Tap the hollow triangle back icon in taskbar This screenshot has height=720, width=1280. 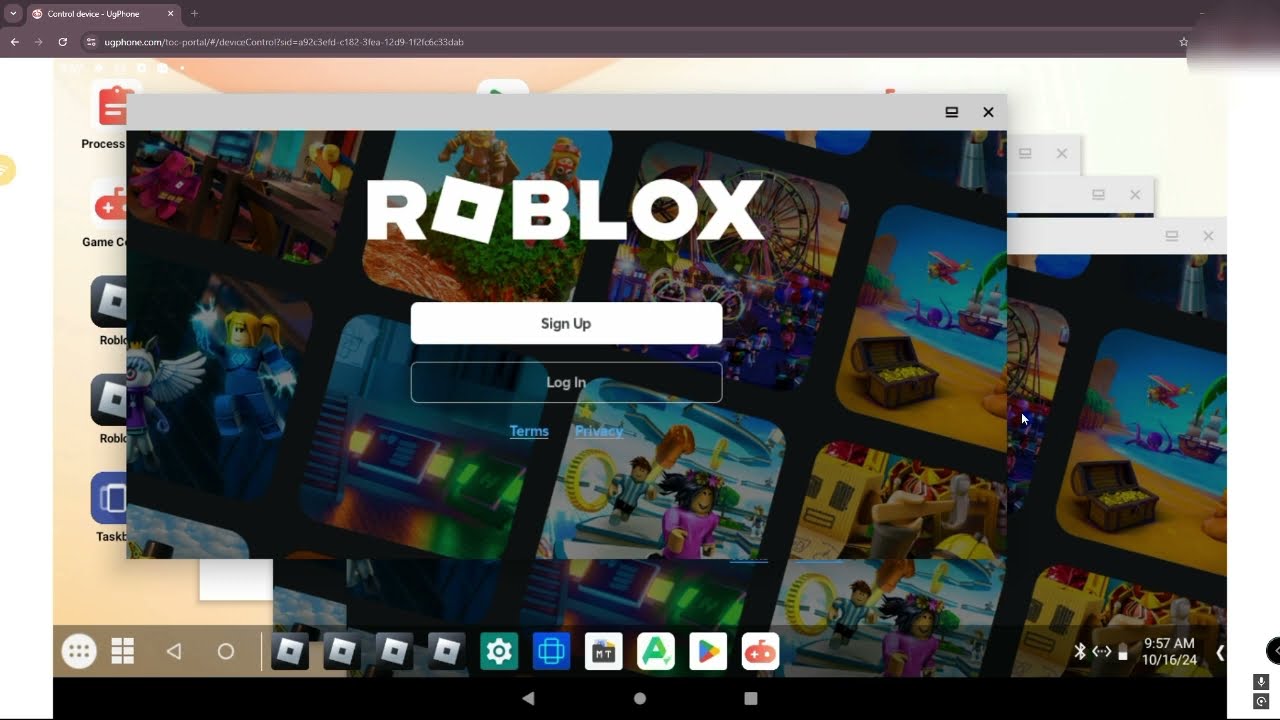[174, 652]
